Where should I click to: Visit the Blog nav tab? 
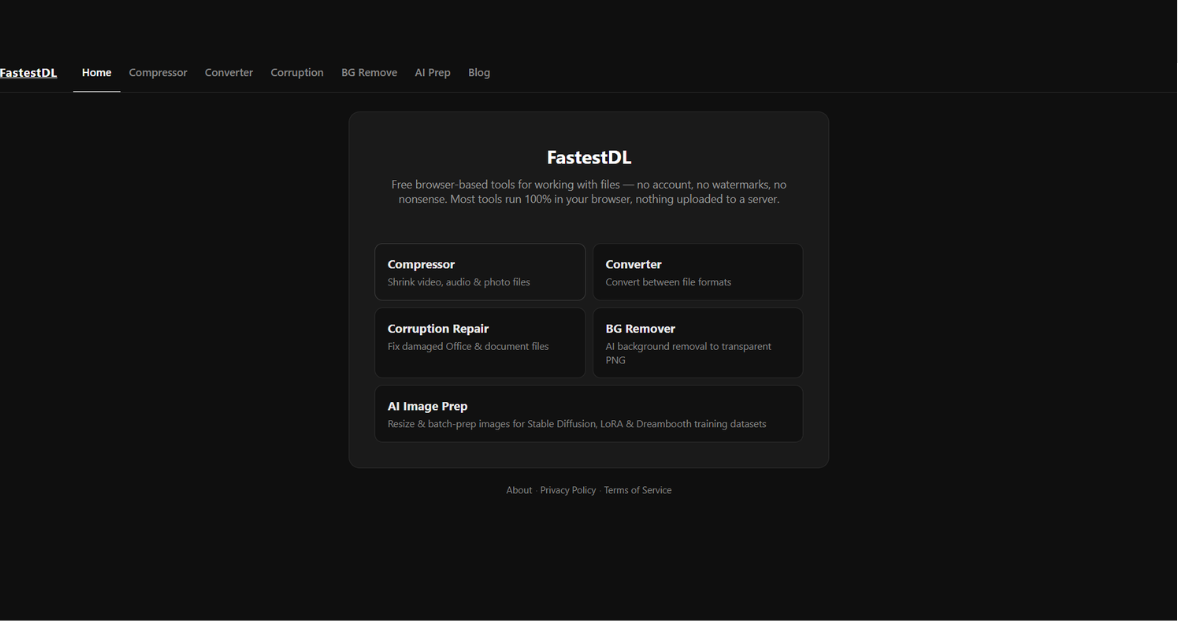(479, 73)
